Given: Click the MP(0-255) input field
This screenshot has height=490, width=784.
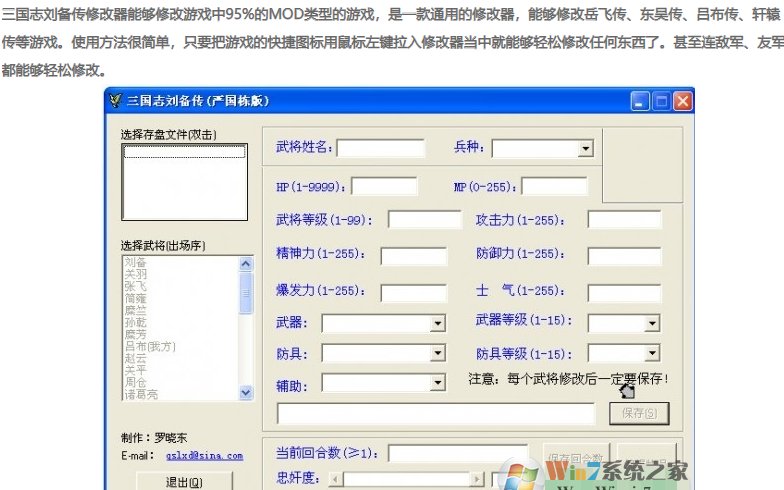Looking at the screenshot, I should (x=554, y=186).
